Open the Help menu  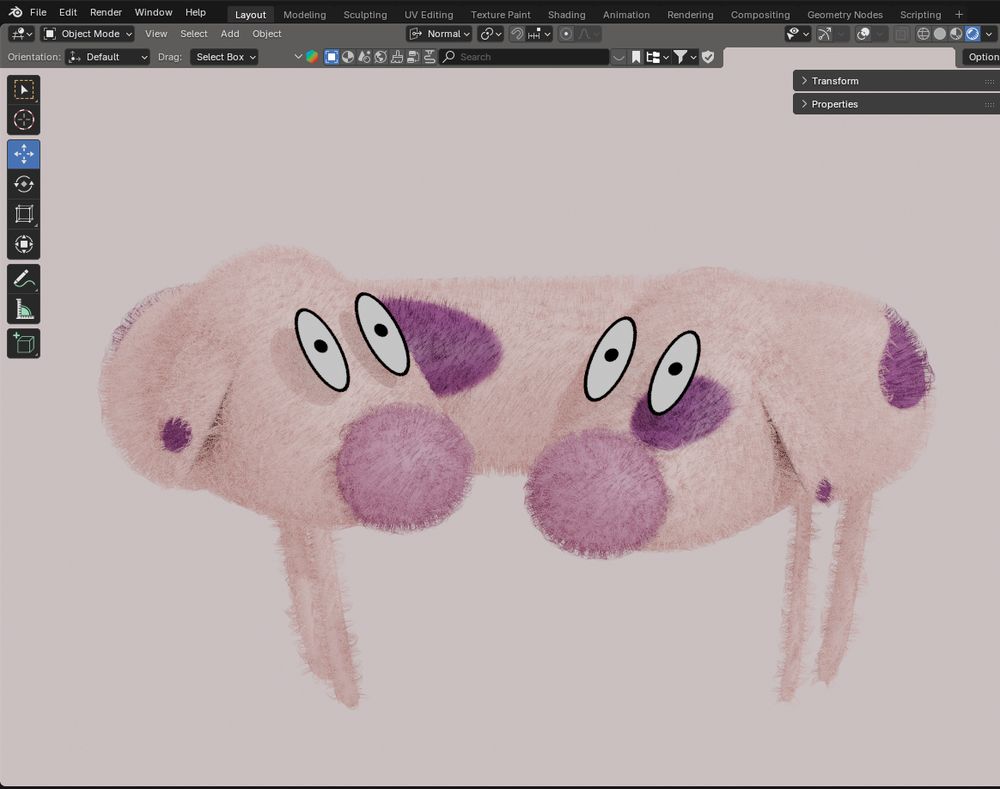[195, 12]
